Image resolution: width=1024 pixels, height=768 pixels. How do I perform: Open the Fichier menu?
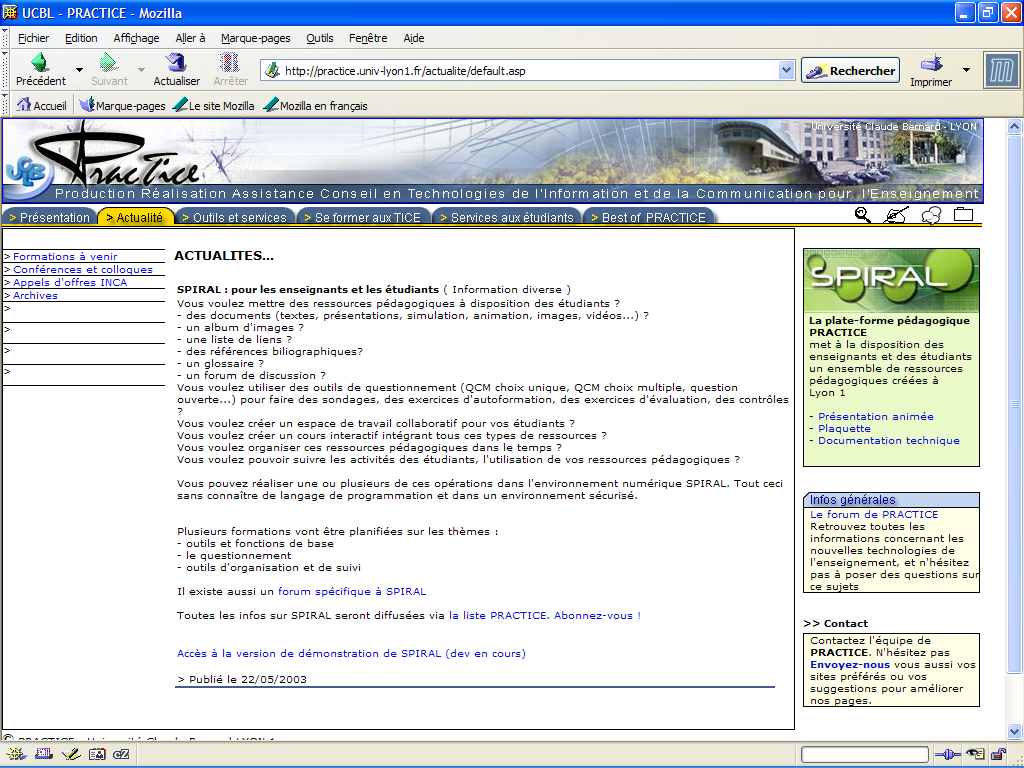point(33,38)
